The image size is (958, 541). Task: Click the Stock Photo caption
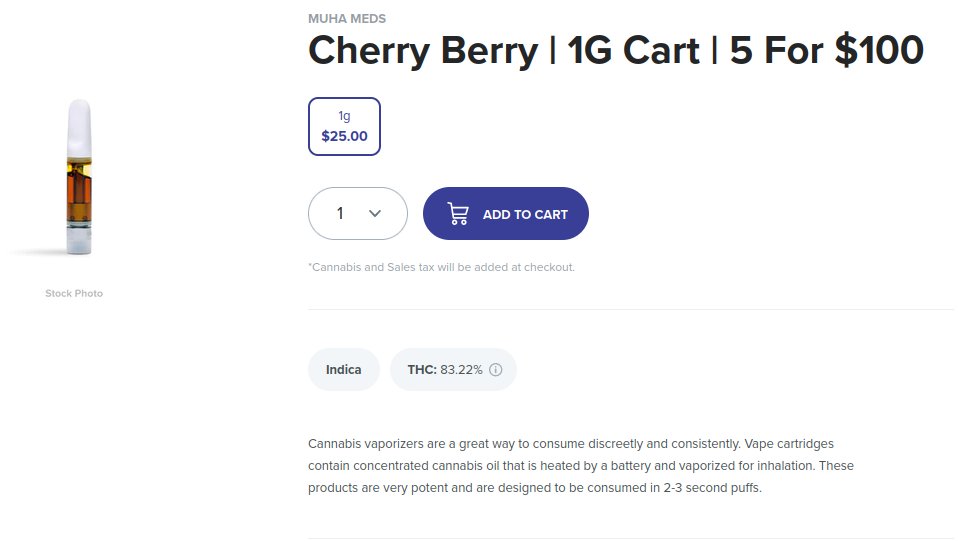click(x=74, y=293)
